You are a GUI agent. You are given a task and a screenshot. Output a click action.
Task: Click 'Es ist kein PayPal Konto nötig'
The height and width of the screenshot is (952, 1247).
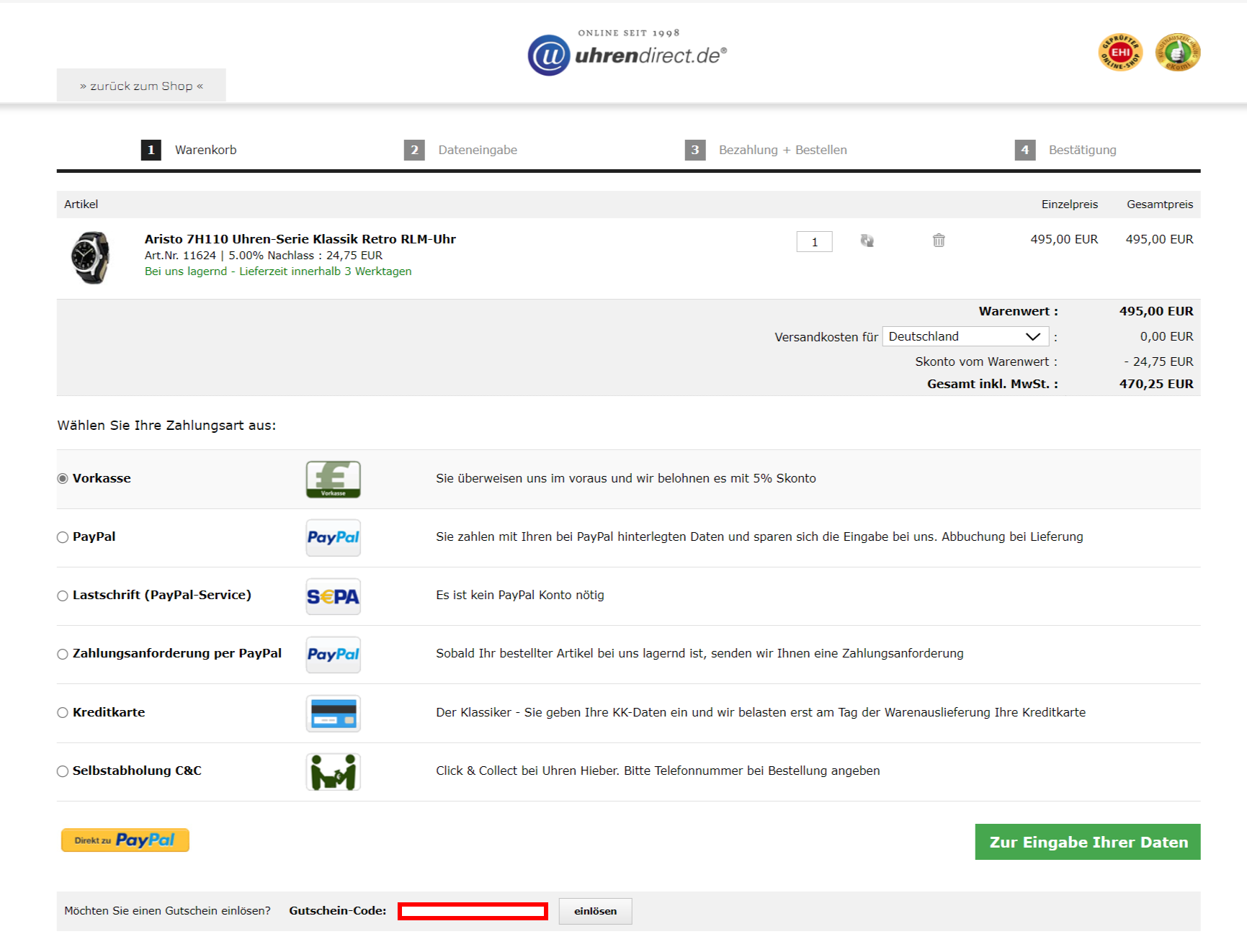pyautogui.click(x=520, y=595)
